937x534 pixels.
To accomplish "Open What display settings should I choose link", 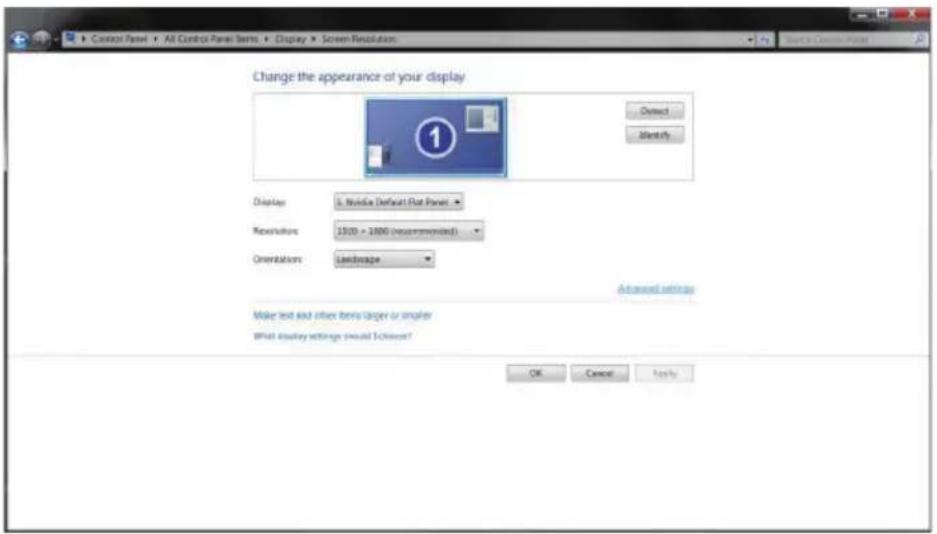I will 332,336.
